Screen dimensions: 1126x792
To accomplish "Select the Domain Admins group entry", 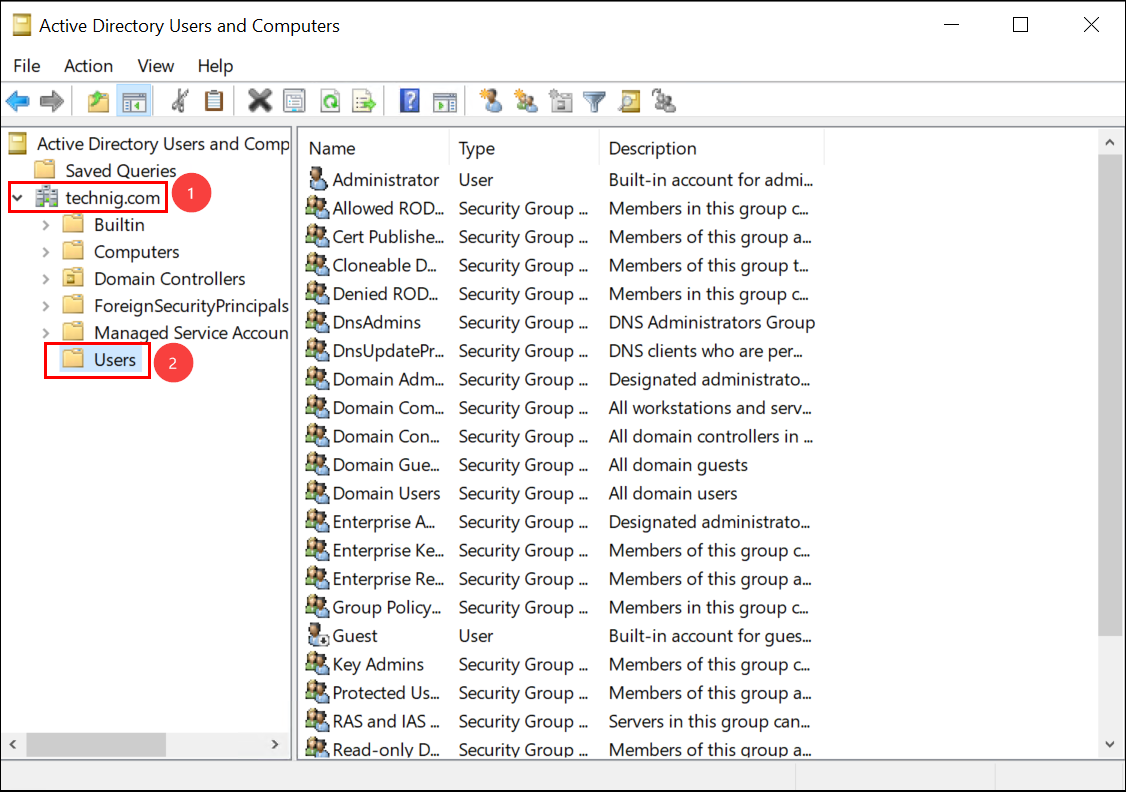I will point(388,379).
